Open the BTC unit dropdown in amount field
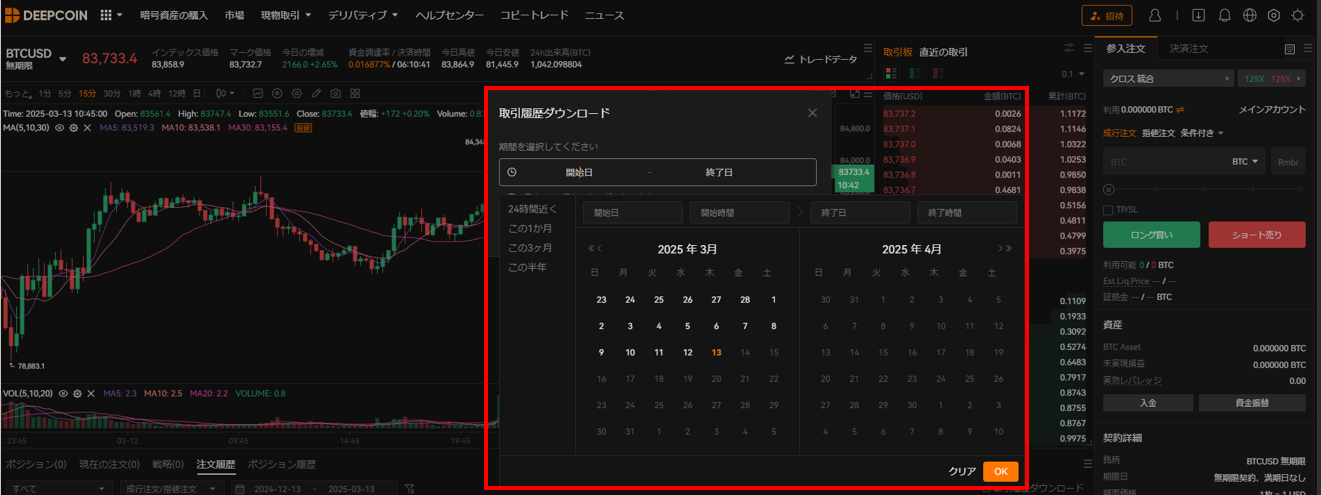The height and width of the screenshot is (495, 1321). click(1245, 162)
